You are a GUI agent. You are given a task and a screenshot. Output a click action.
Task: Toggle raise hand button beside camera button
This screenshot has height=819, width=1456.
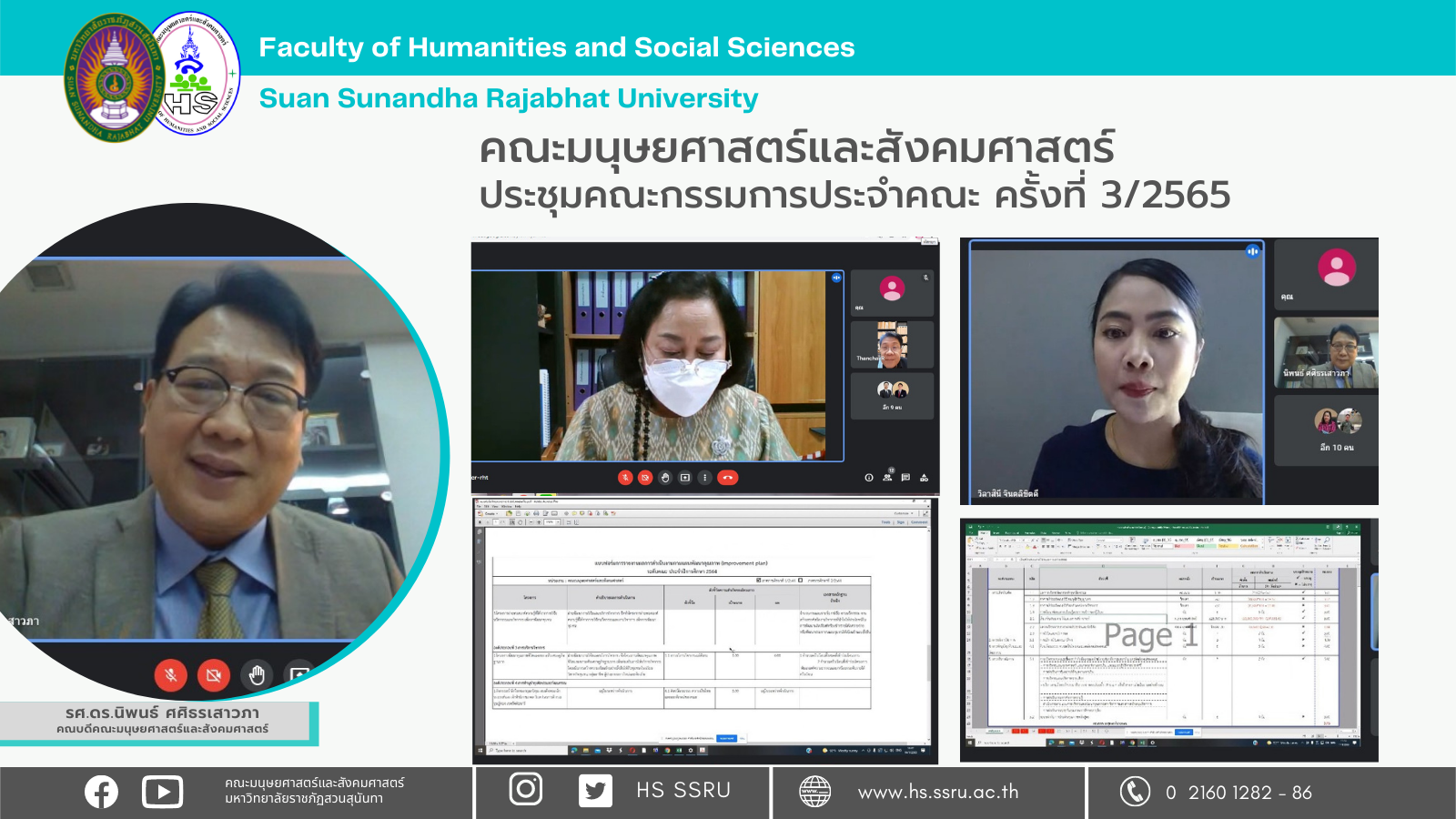tap(257, 675)
